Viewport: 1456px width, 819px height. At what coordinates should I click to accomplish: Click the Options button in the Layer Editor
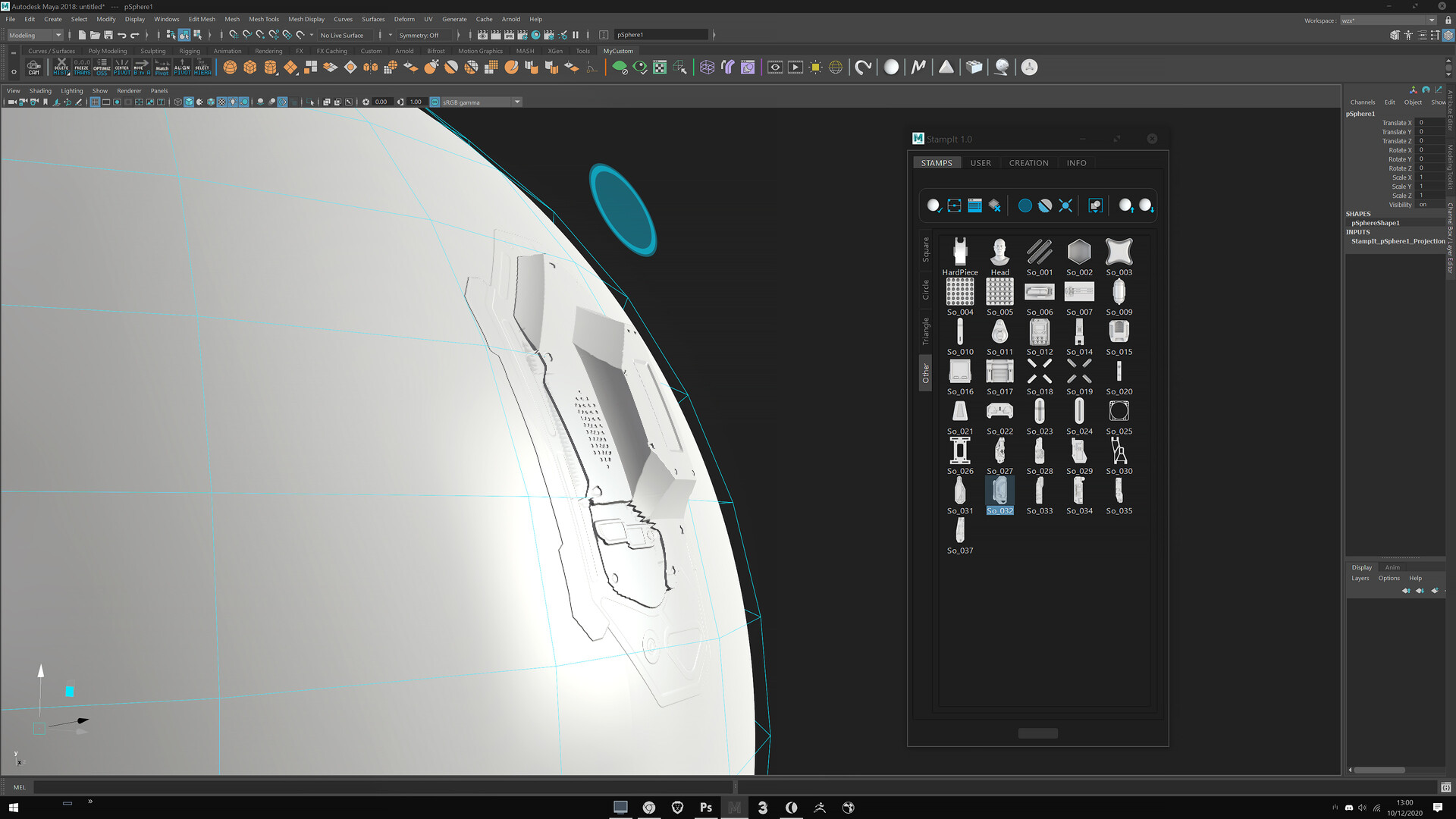pyautogui.click(x=1389, y=578)
